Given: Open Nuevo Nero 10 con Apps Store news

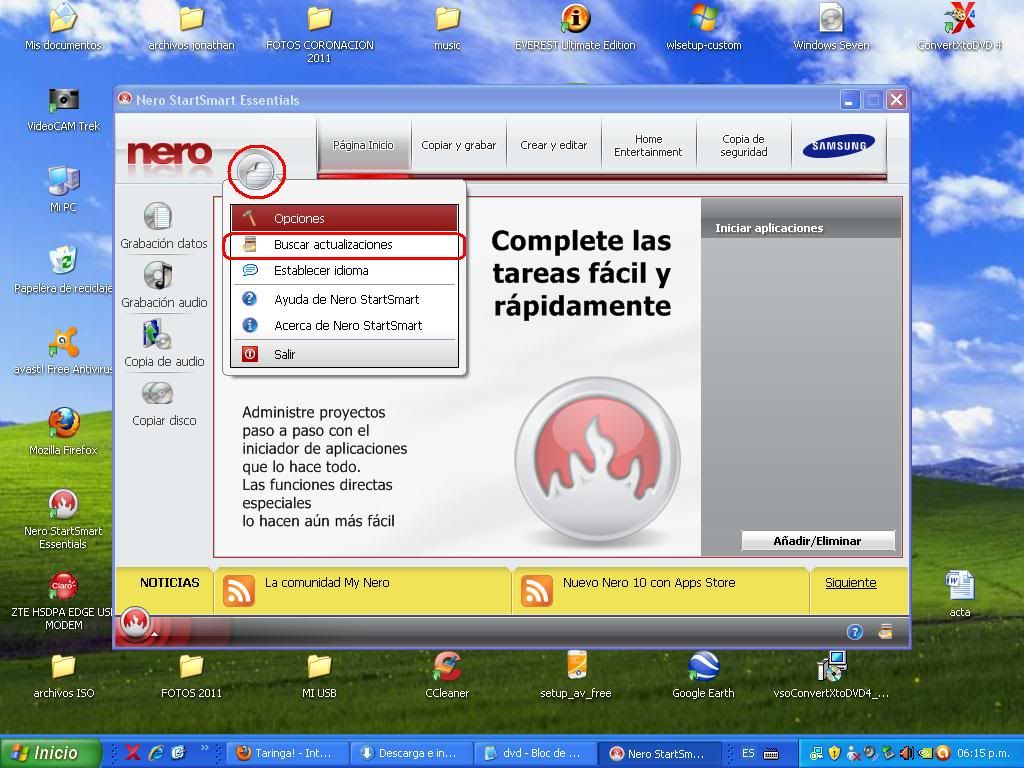Looking at the screenshot, I should click(x=648, y=583).
